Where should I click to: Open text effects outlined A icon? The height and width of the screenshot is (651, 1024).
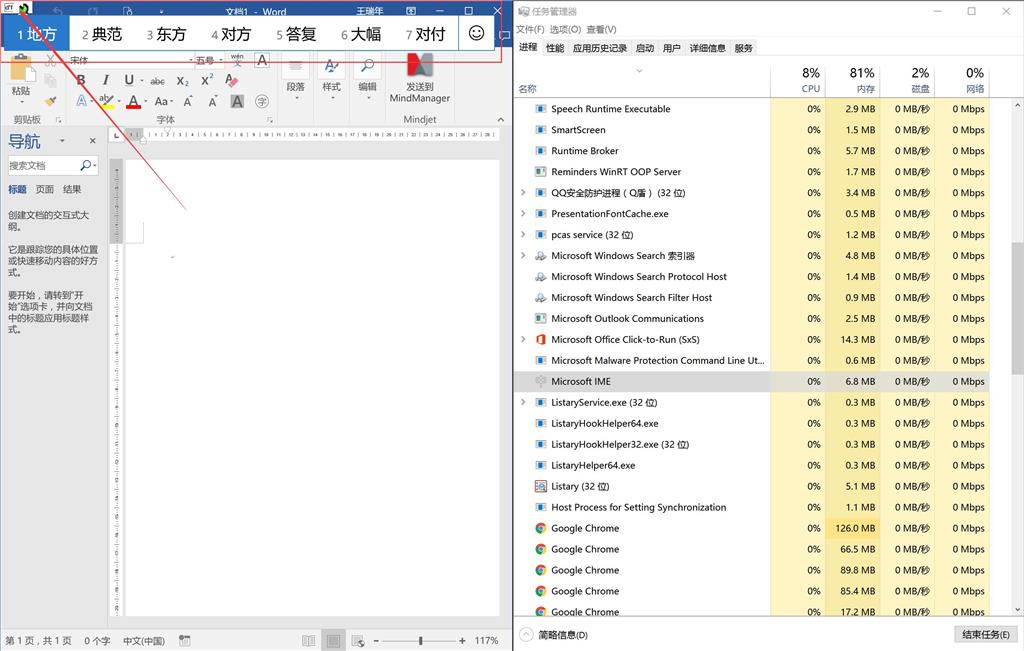[82, 101]
